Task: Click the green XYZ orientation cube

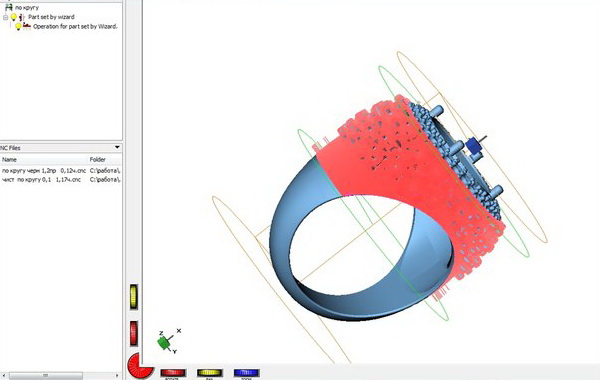Action: [164, 343]
